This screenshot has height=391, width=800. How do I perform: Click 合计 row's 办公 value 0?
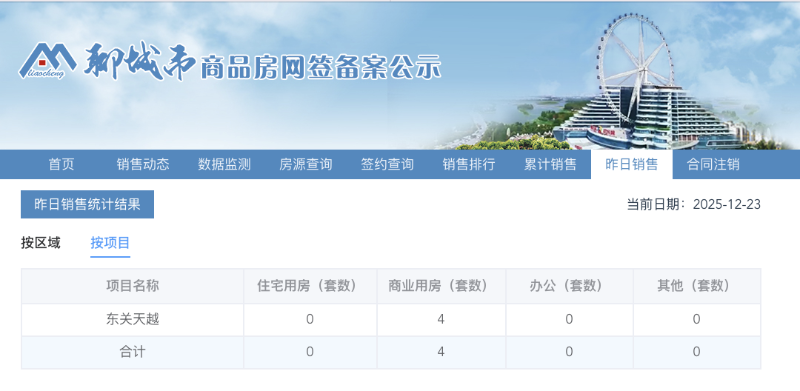(569, 352)
